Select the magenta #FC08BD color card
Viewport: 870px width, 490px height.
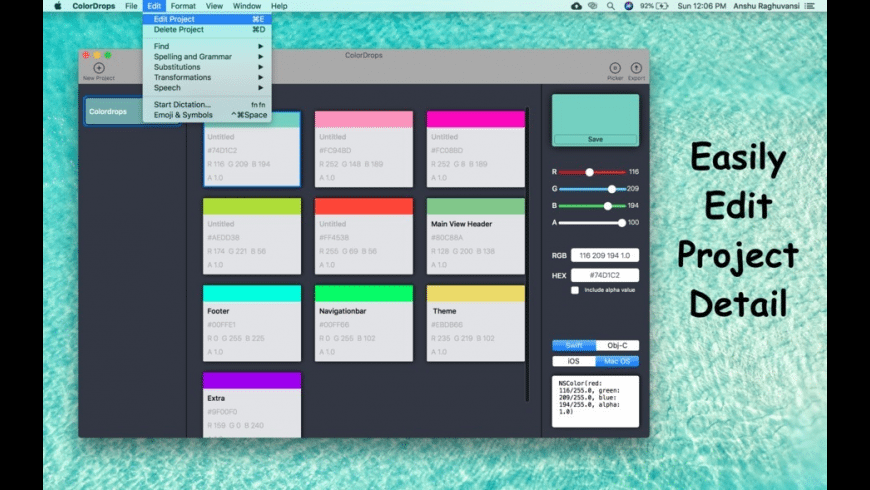coord(476,149)
